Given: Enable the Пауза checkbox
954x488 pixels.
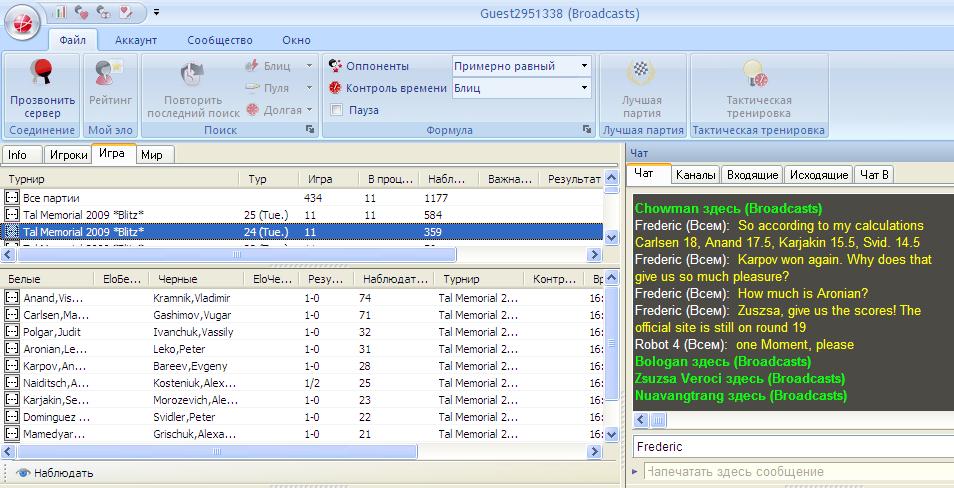Looking at the screenshot, I should 337,110.
